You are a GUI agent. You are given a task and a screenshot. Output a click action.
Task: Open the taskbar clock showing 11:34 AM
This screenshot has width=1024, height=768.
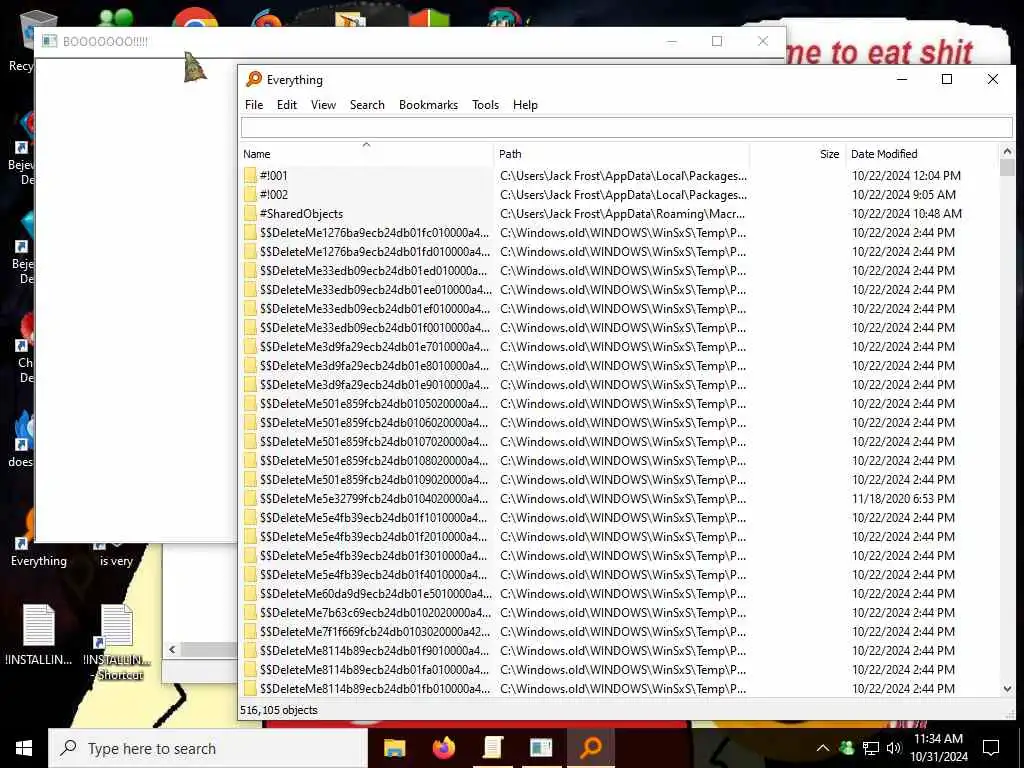(938, 748)
